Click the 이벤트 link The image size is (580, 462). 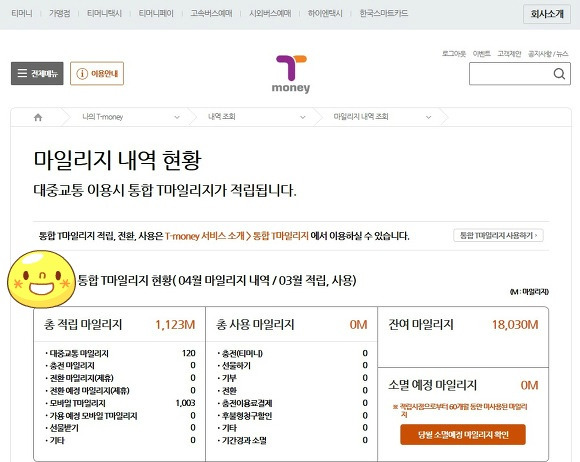click(x=482, y=54)
